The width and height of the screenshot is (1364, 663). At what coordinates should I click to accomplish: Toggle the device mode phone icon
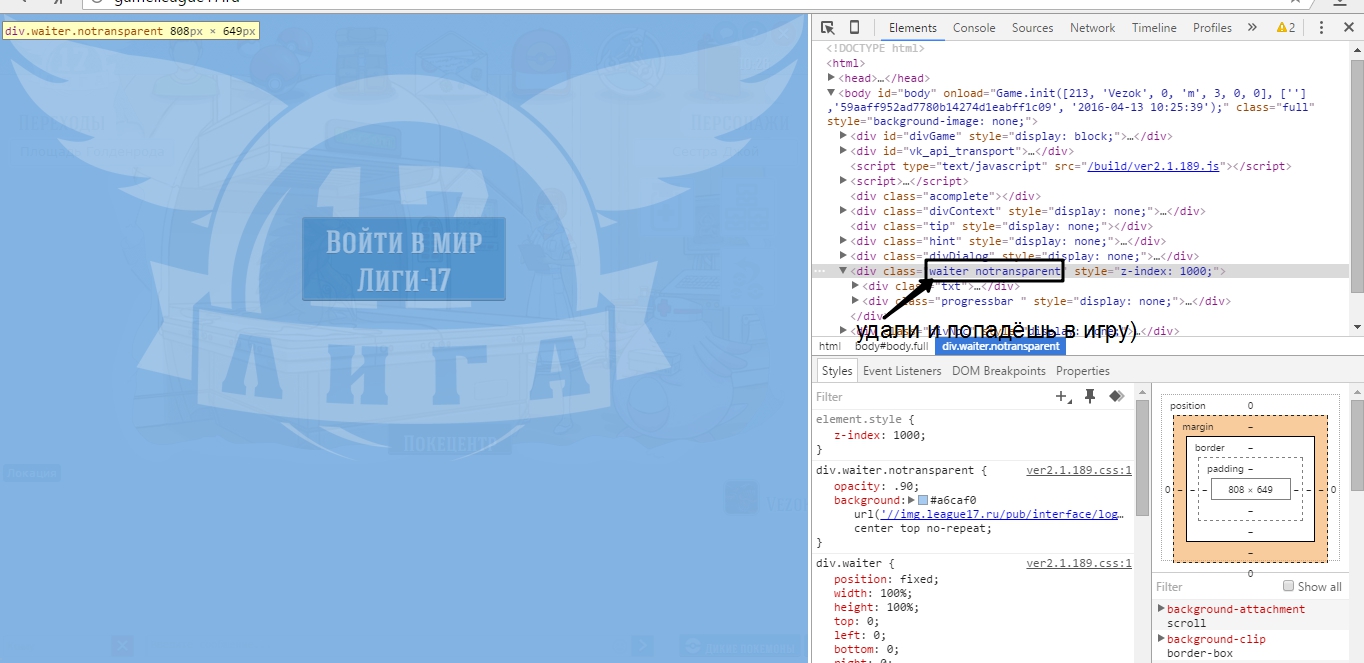coord(854,27)
